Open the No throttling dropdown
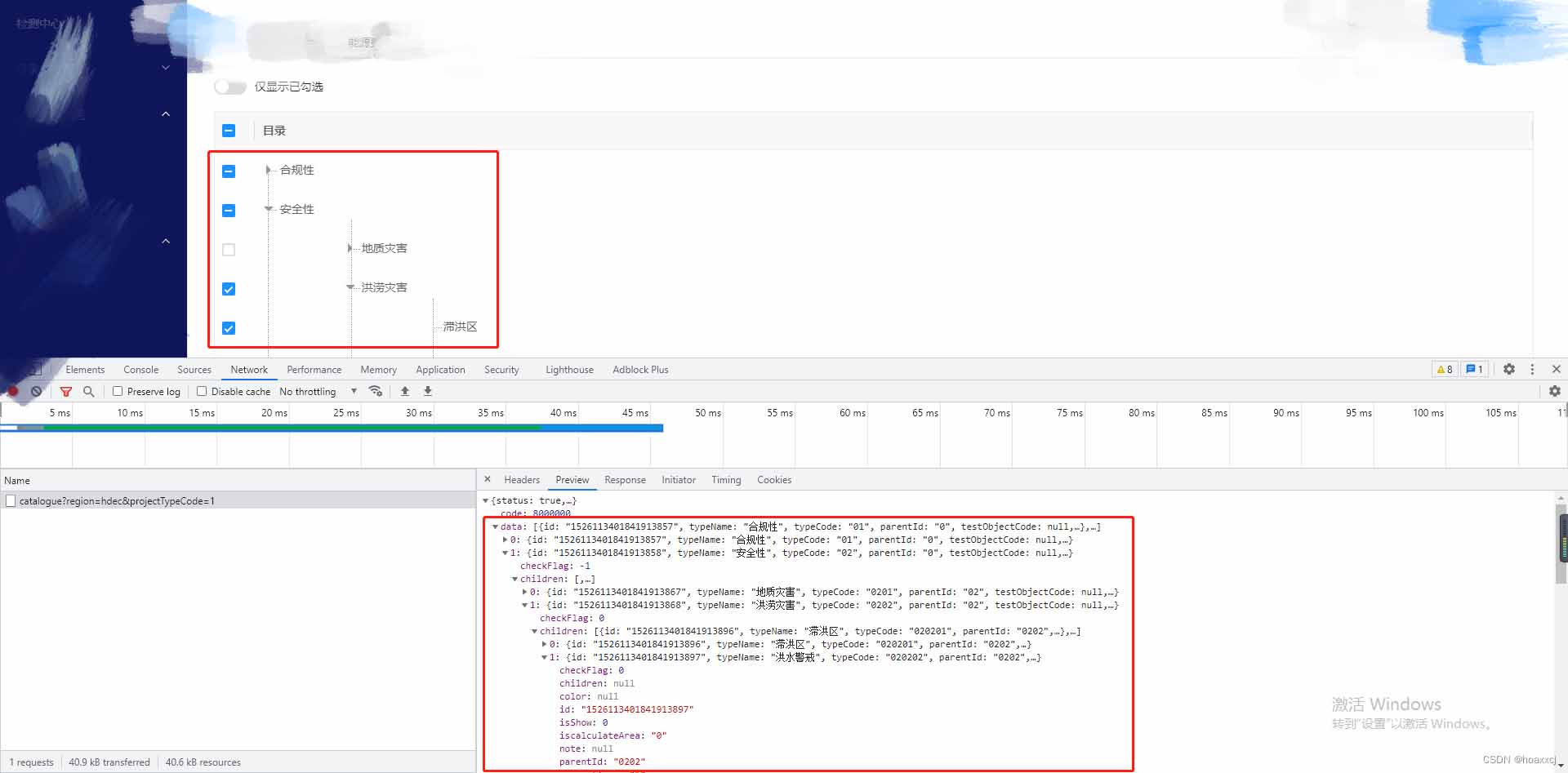 (x=318, y=392)
